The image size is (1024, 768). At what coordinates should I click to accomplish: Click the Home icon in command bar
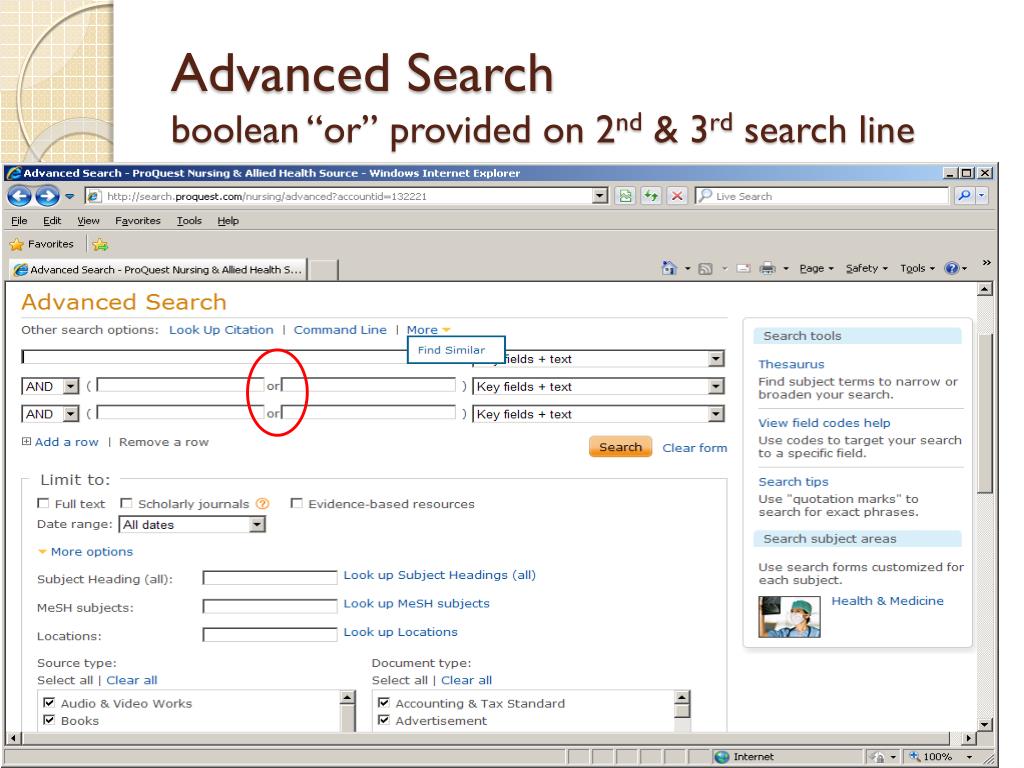click(669, 268)
